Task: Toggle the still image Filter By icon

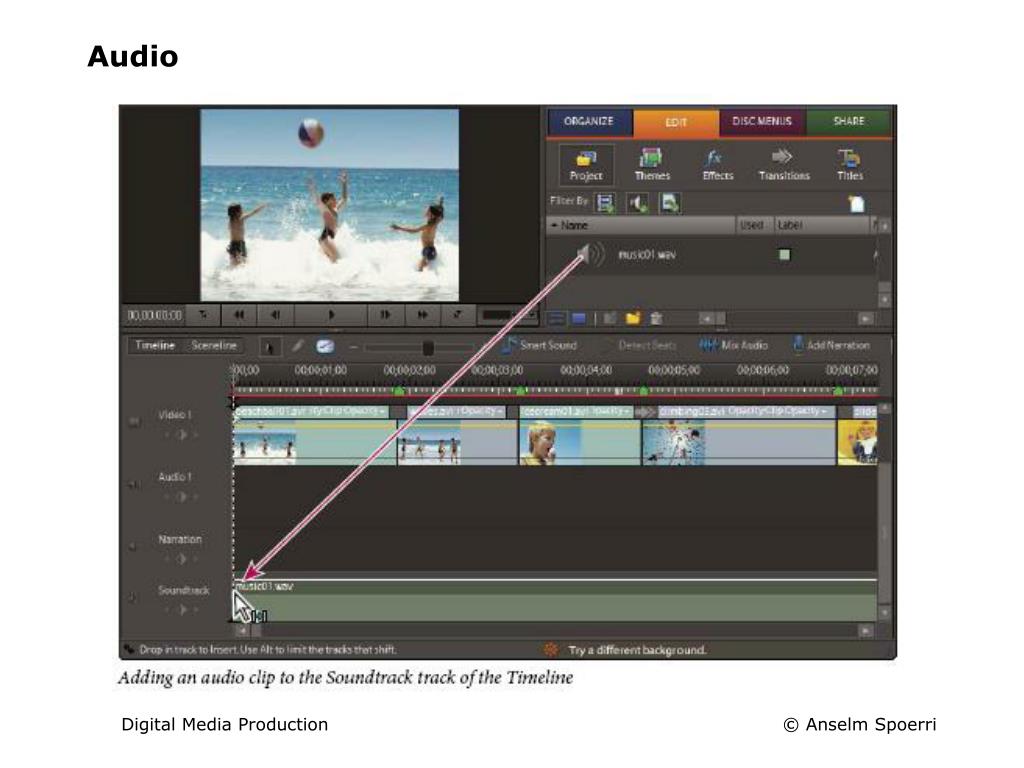Action: 669,203
